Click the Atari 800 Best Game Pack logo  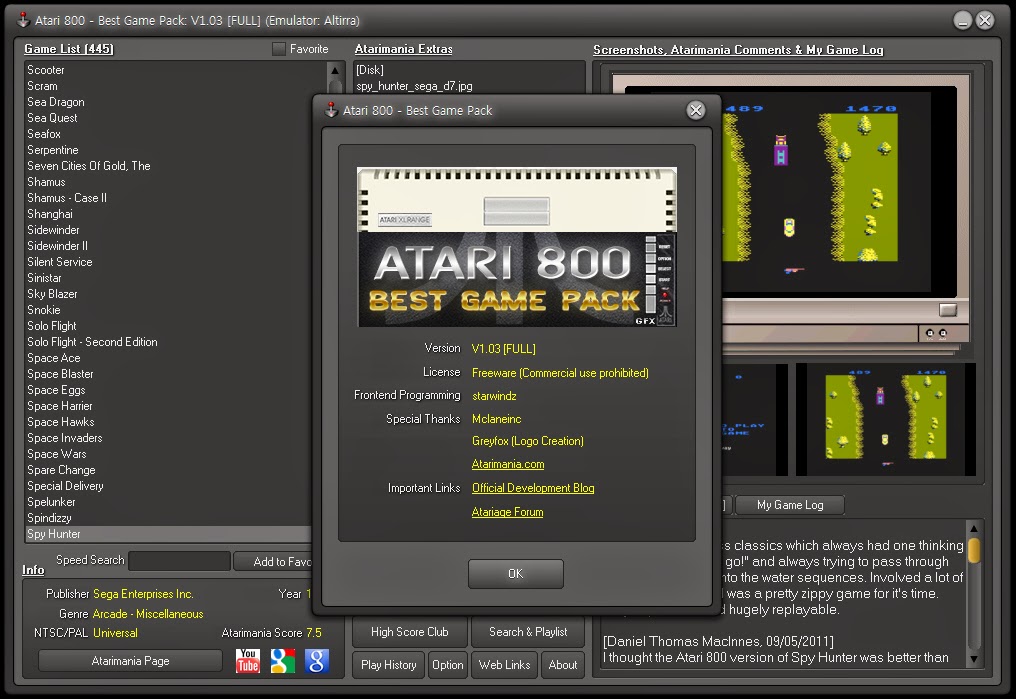516,246
